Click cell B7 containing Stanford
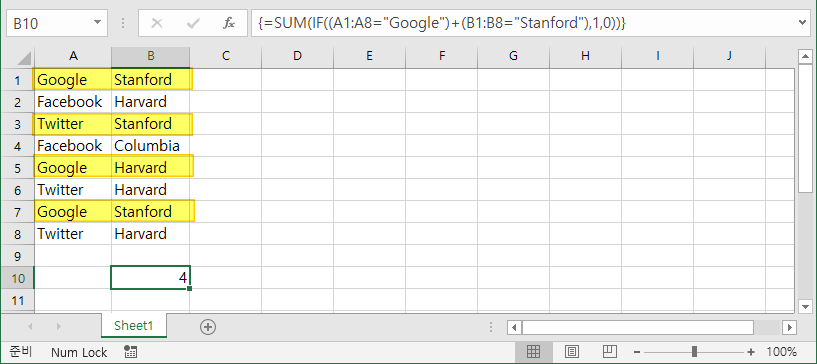817x364 pixels. point(151,212)
